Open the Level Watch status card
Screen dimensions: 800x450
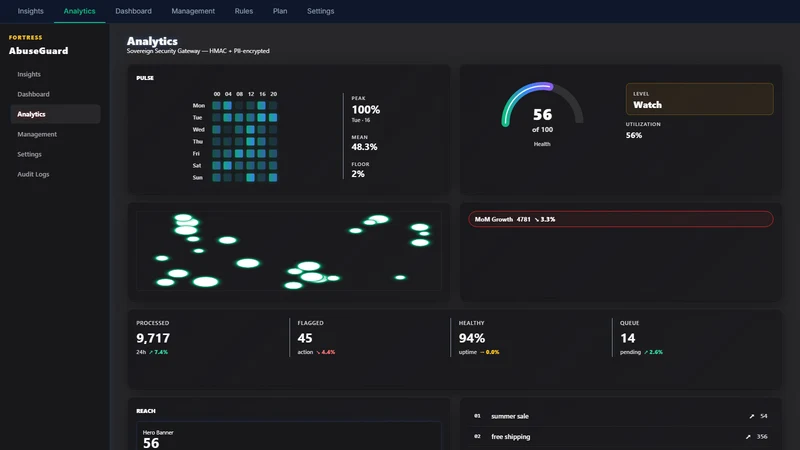point(699,99)
